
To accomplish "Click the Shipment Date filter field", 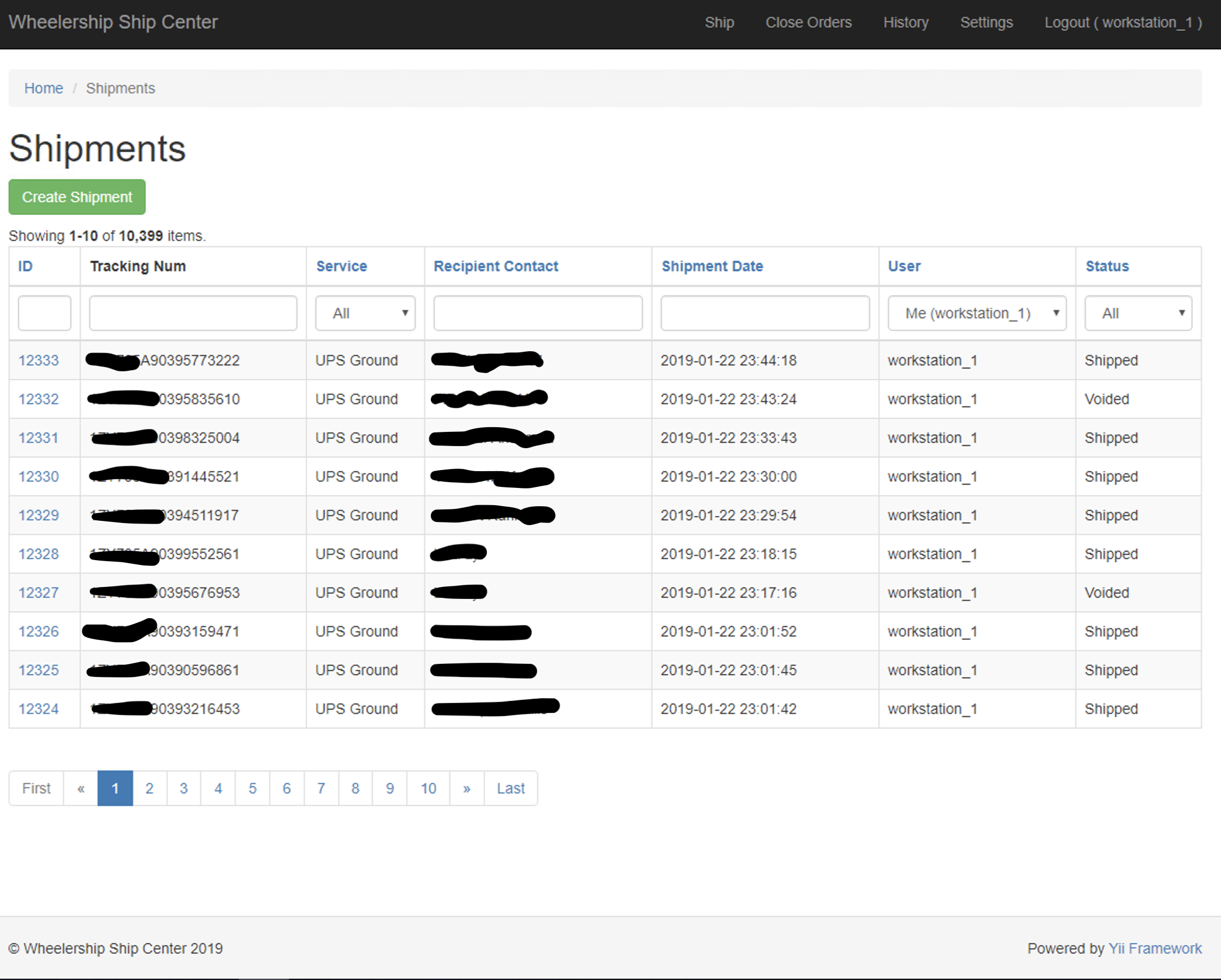I will 764,313.
